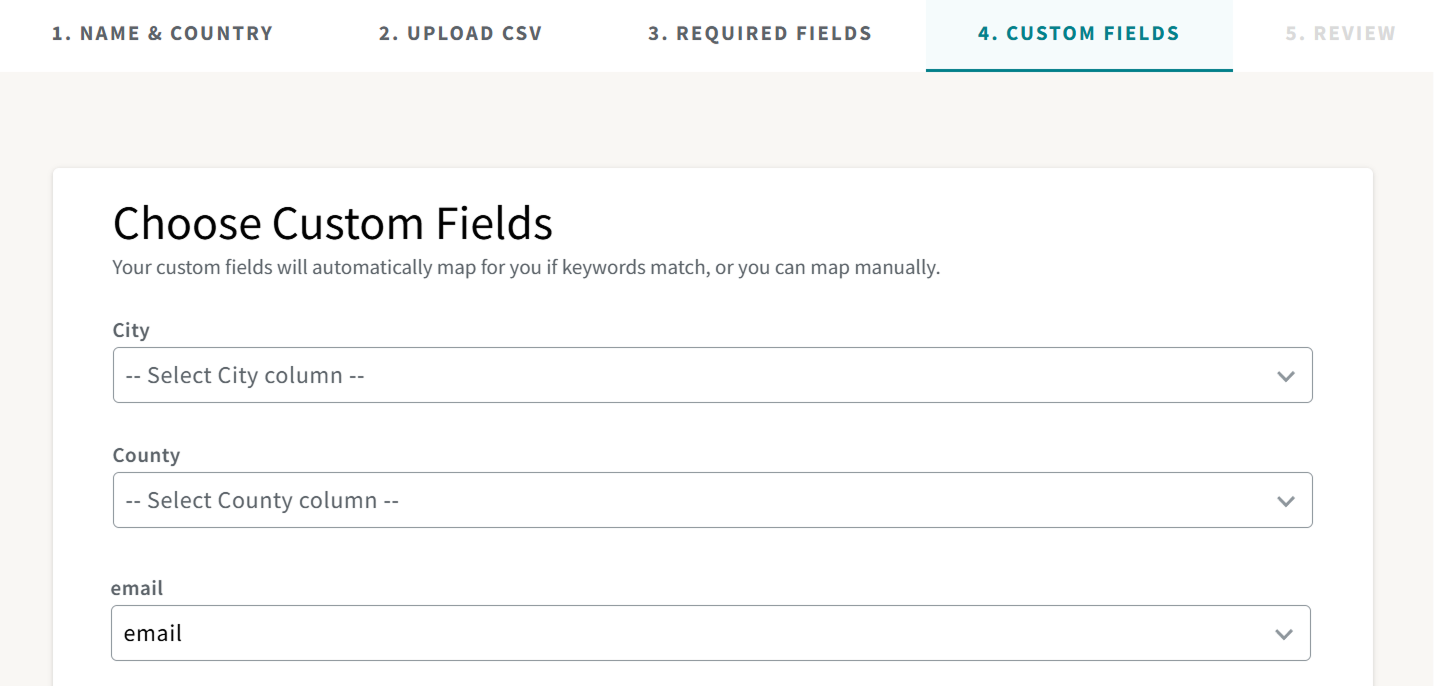Viewport: 1434px width, 686px height.
Task: Open the "3. Required Fields" step
Action: click(x=761, y=33)
